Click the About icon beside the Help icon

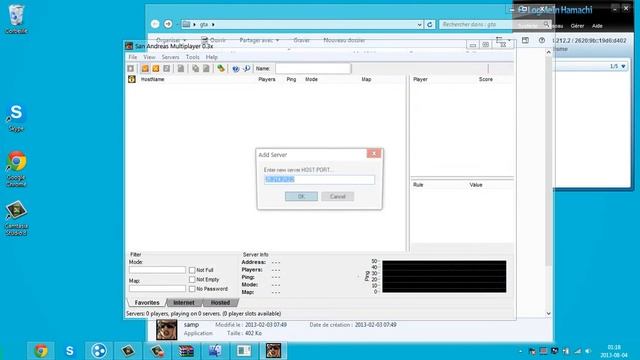click(x=247, y=69)
